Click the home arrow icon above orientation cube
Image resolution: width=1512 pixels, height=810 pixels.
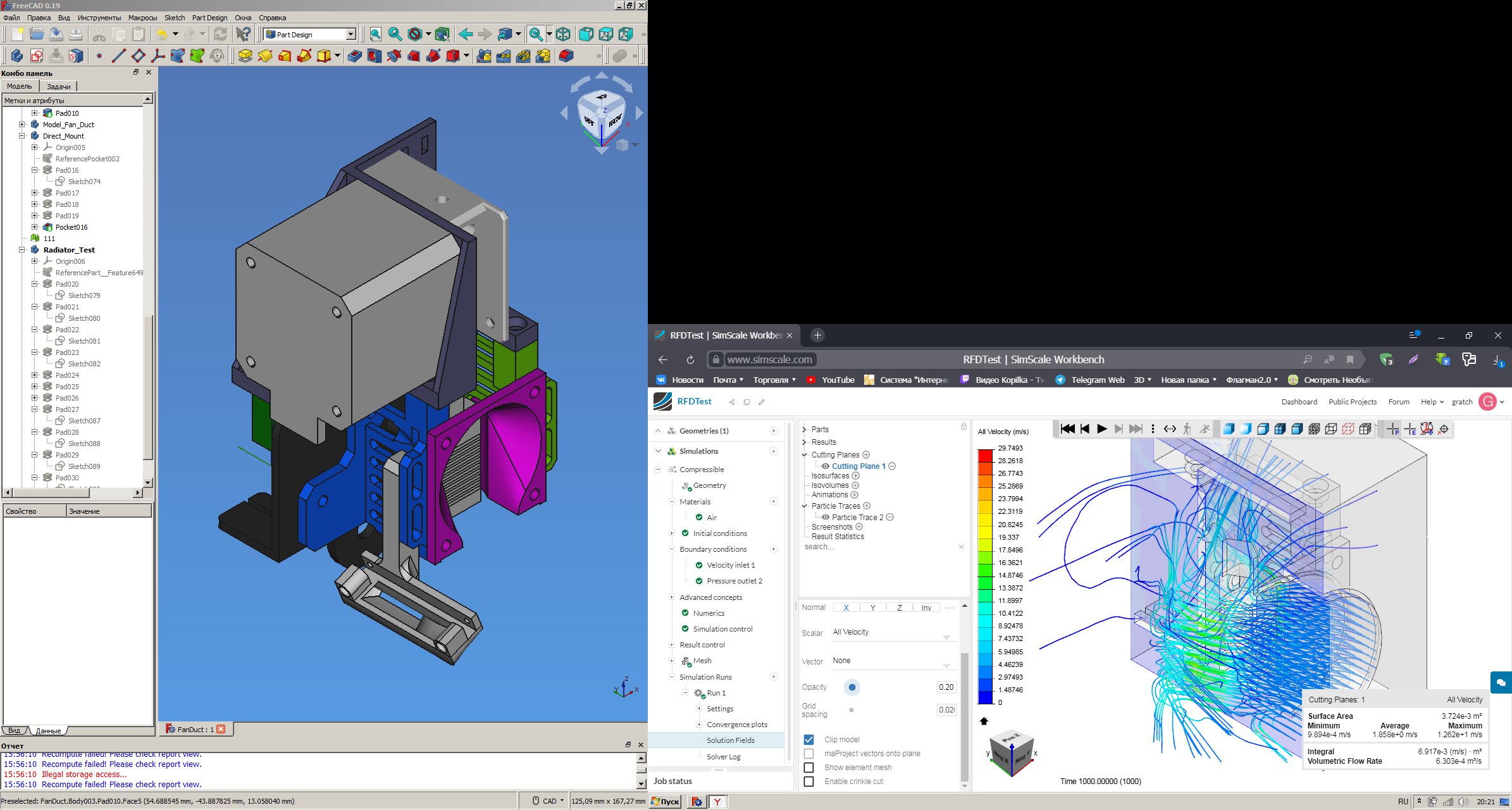pyautogui.click(x=984, y=721)
